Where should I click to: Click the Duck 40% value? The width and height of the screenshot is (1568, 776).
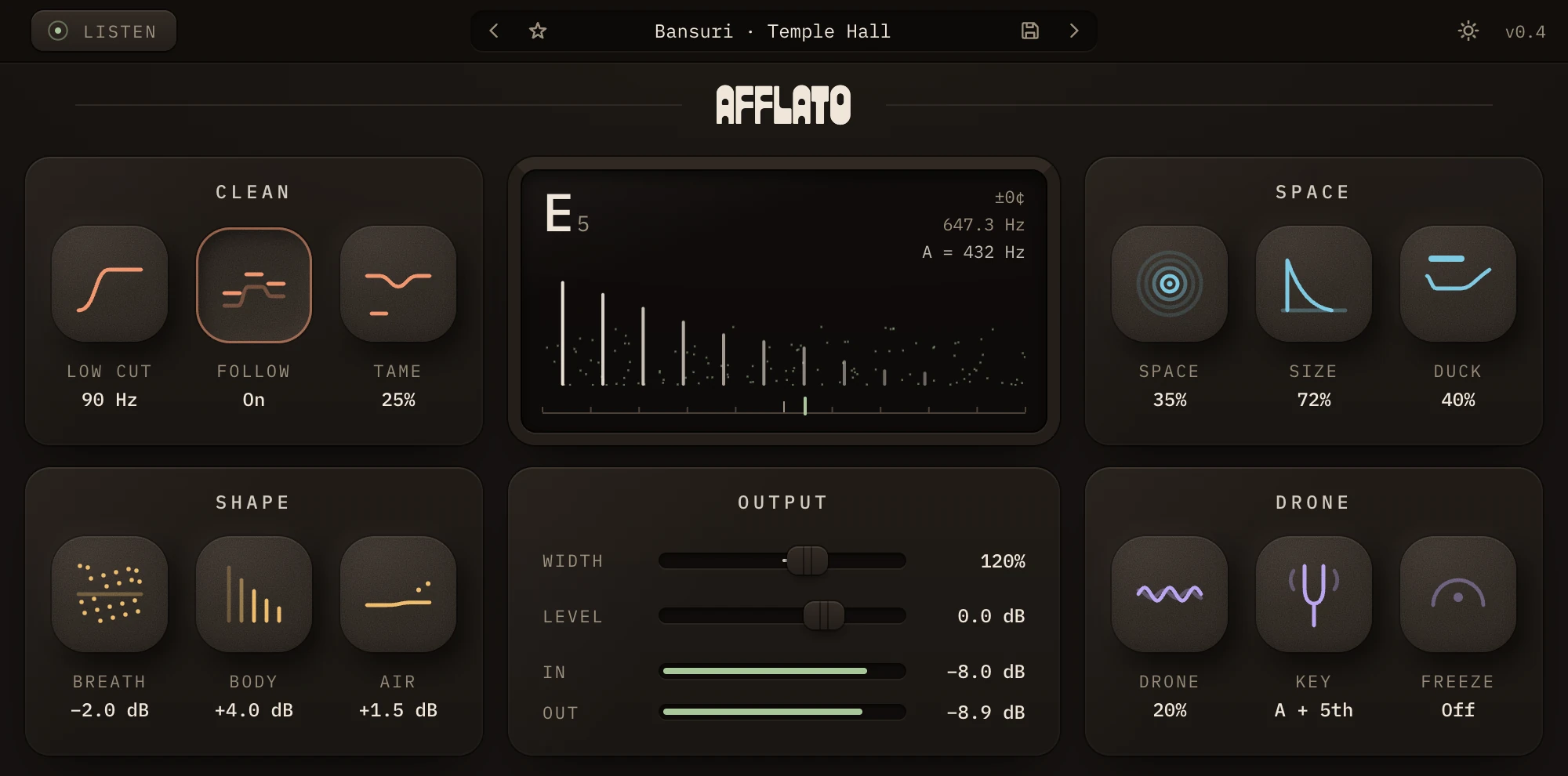pyautogui.click(x=1458, y=400)
